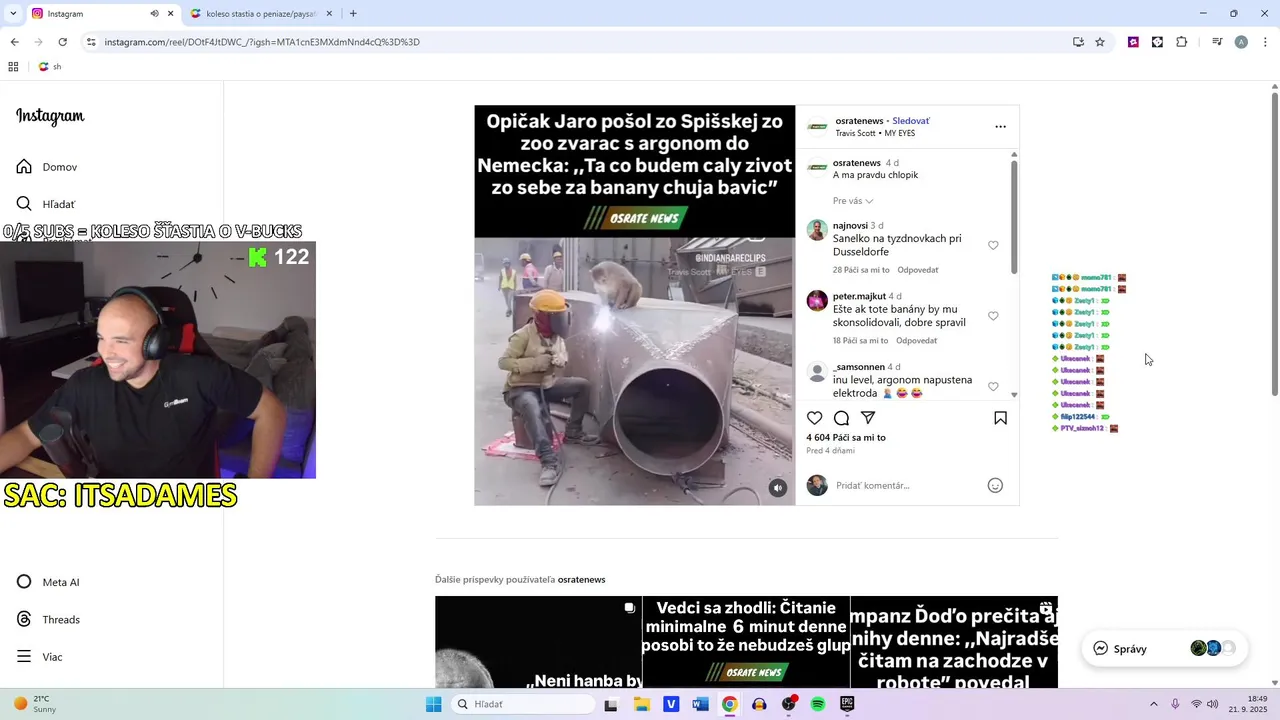Open a new Chrome tab
1280x720 pixels.
(353, 14)
